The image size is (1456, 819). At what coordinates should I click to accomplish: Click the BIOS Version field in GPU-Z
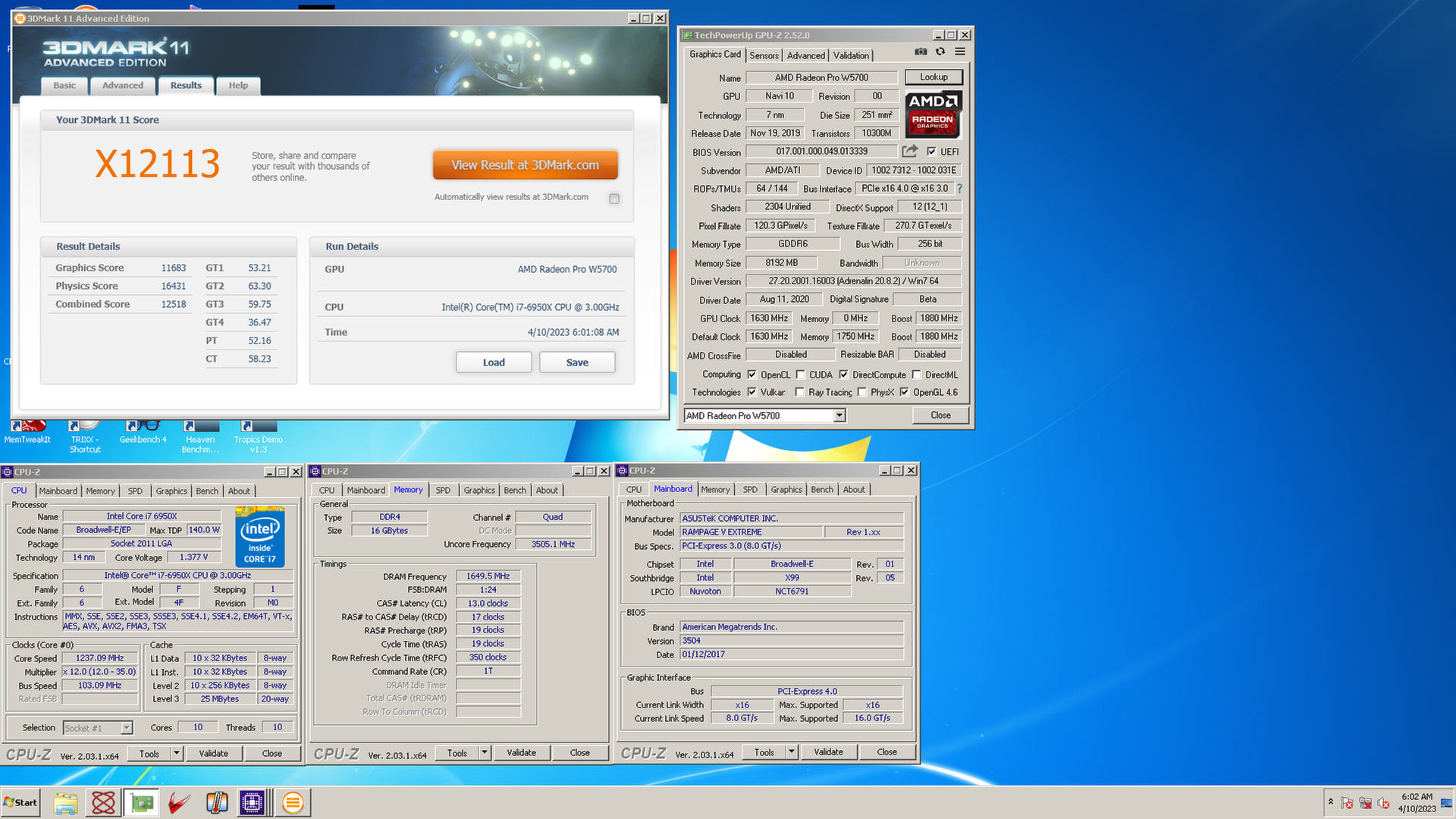click(x=822, y=152)
